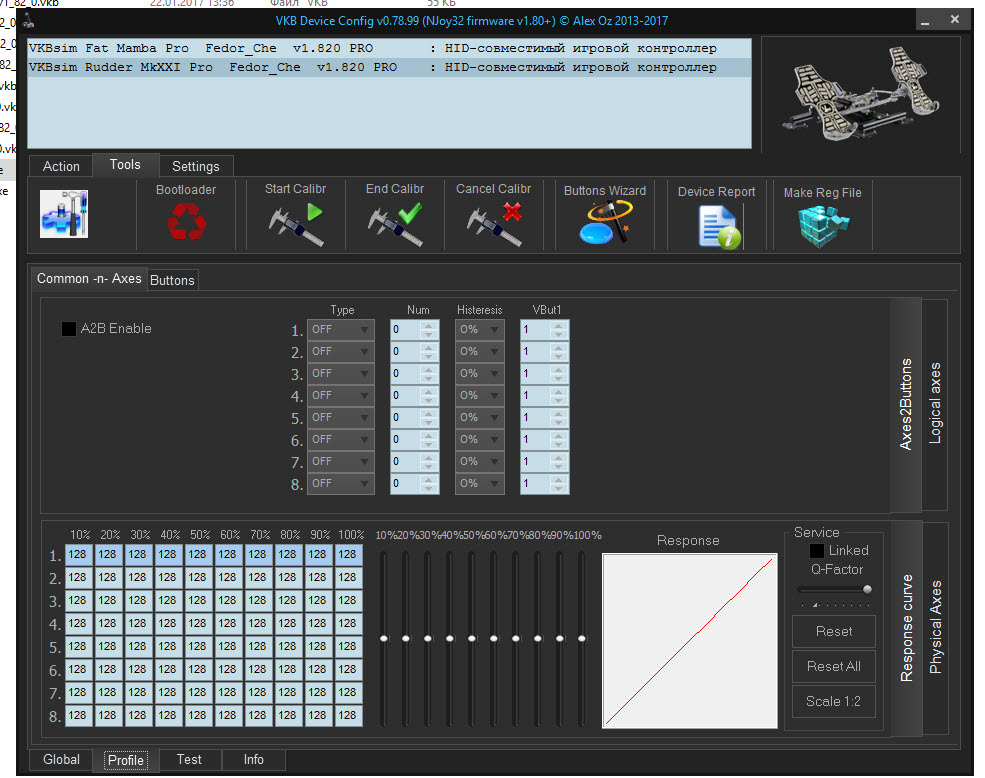Click the Cancel Calibr red X icon

[x=494, y=224]
